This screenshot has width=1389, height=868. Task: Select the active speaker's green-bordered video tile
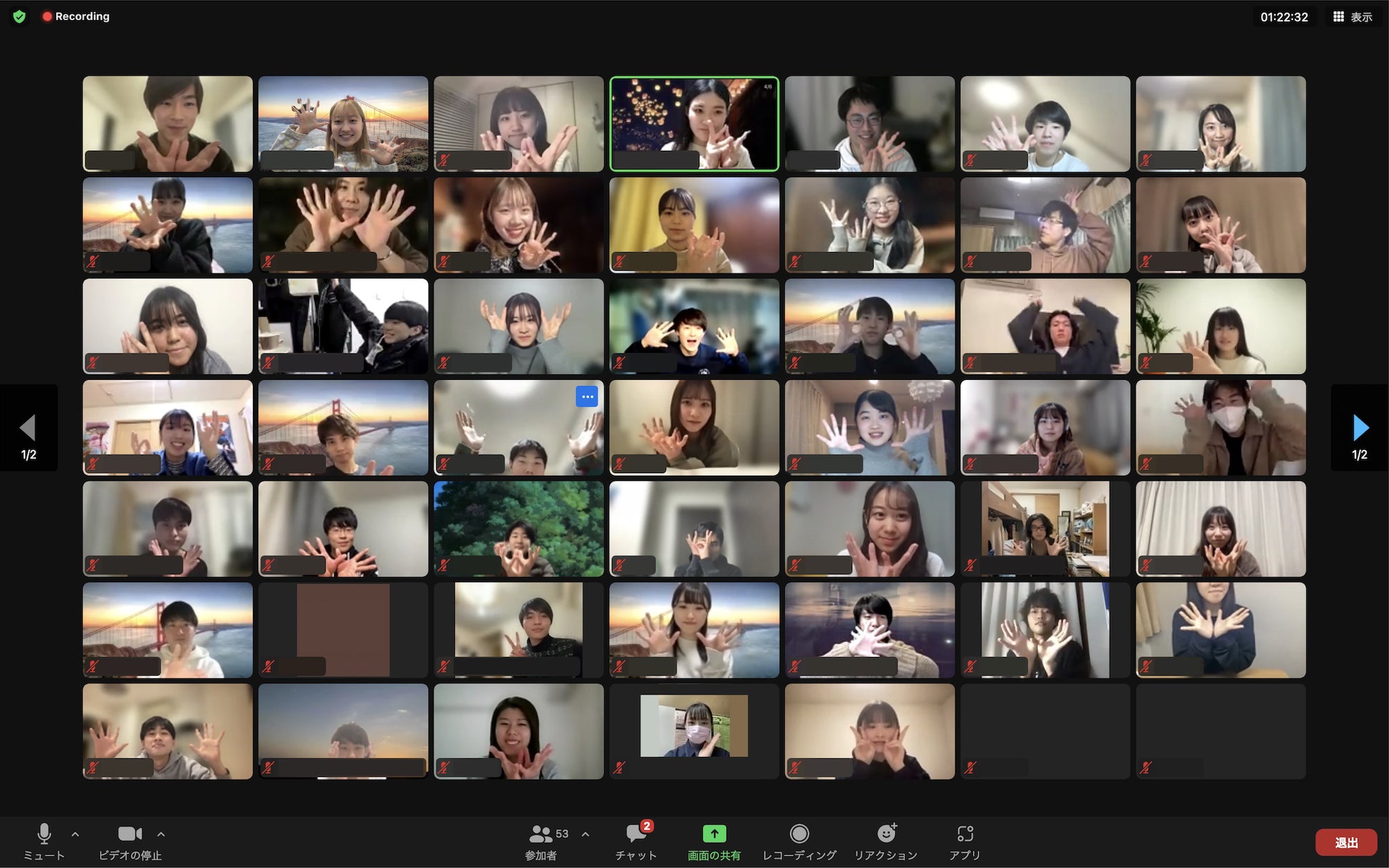pyautogui.click(x=694, y=124)
